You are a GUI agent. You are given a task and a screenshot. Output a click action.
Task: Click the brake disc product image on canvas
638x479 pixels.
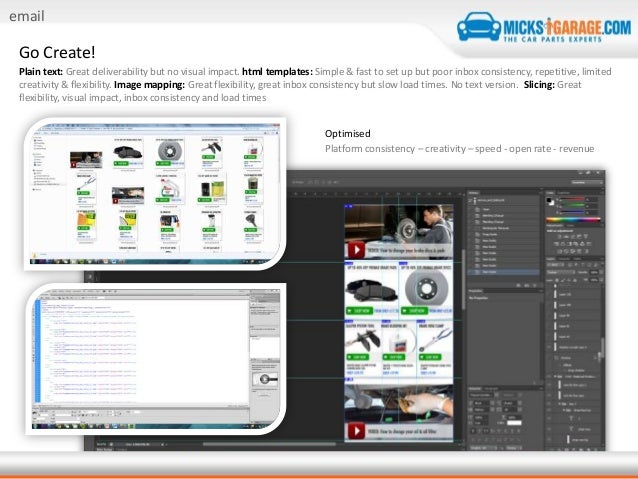pyautogui.click(x=426, y=289)
